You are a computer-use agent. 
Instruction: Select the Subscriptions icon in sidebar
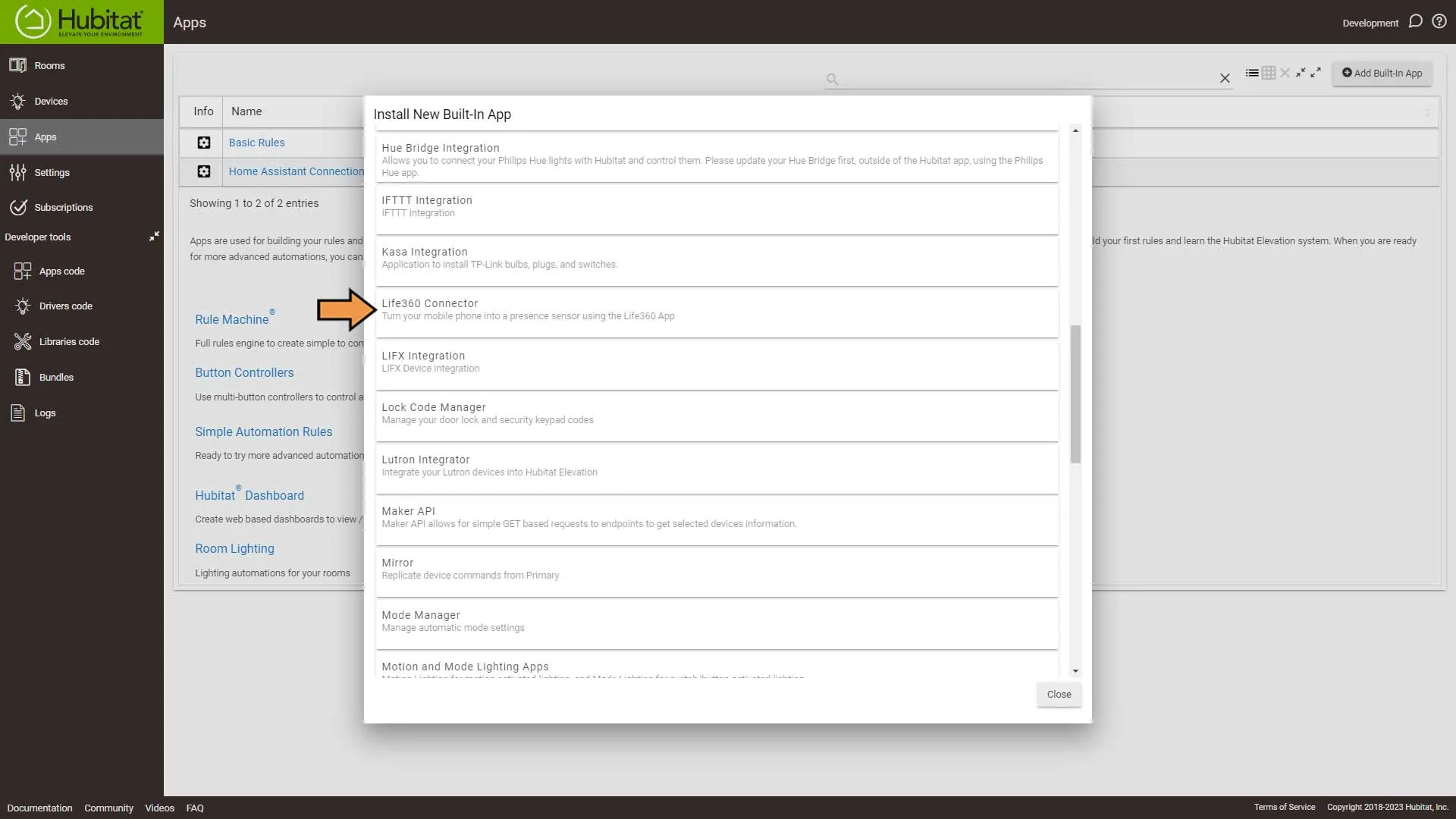tap(19, 207)
